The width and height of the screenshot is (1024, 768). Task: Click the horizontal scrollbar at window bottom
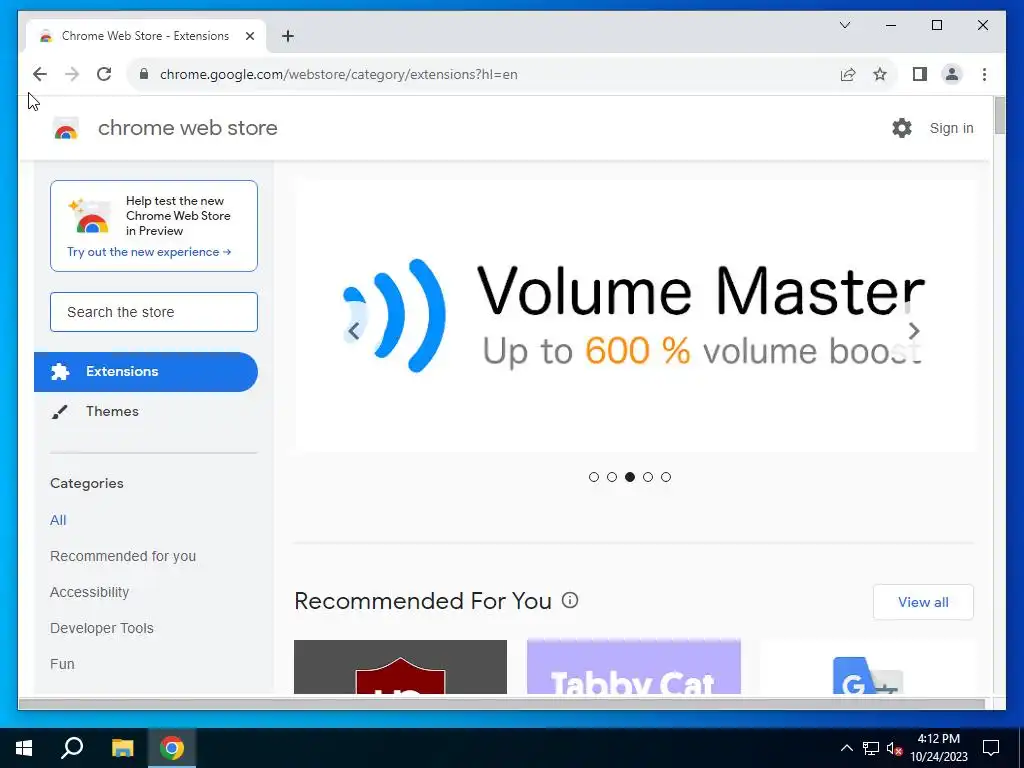[502, 703]
